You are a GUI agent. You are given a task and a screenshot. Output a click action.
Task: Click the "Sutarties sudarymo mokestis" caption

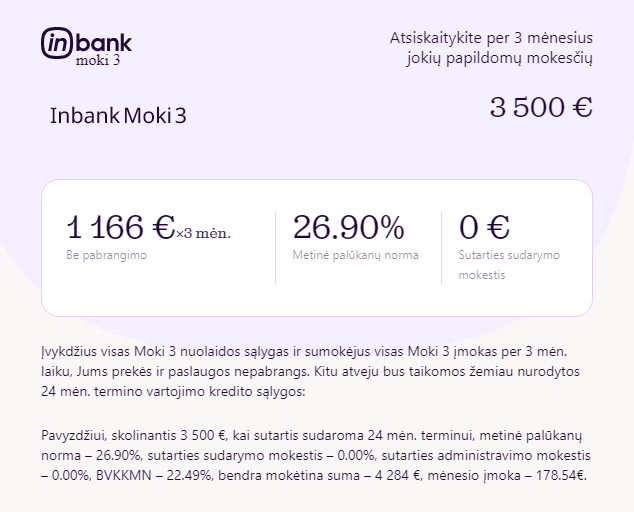(509, 264)
